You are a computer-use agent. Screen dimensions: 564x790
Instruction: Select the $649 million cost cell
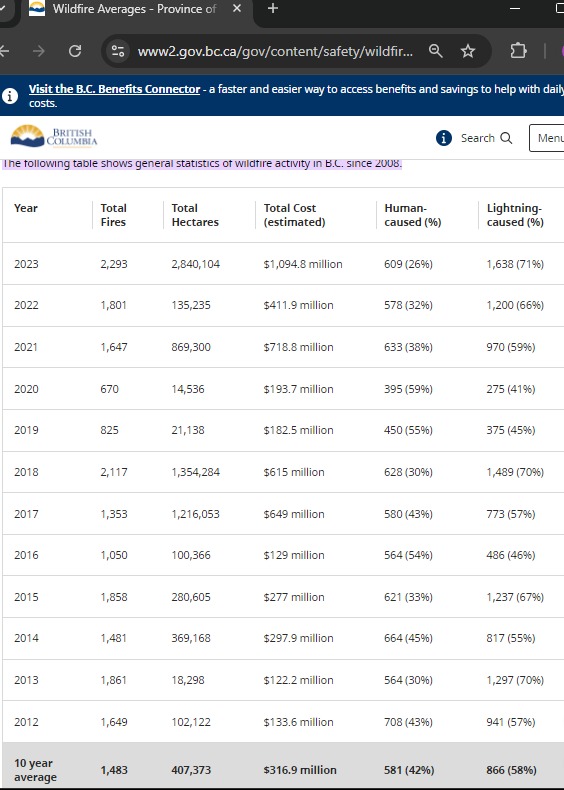click(294, 514)
